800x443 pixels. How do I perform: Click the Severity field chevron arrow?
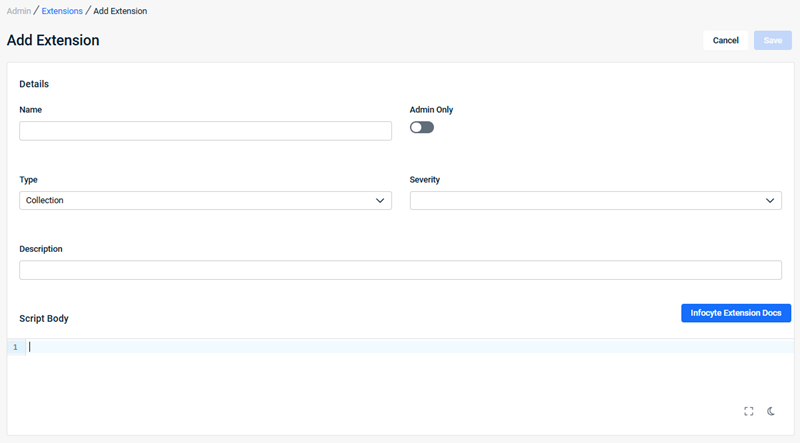[770, 200]
